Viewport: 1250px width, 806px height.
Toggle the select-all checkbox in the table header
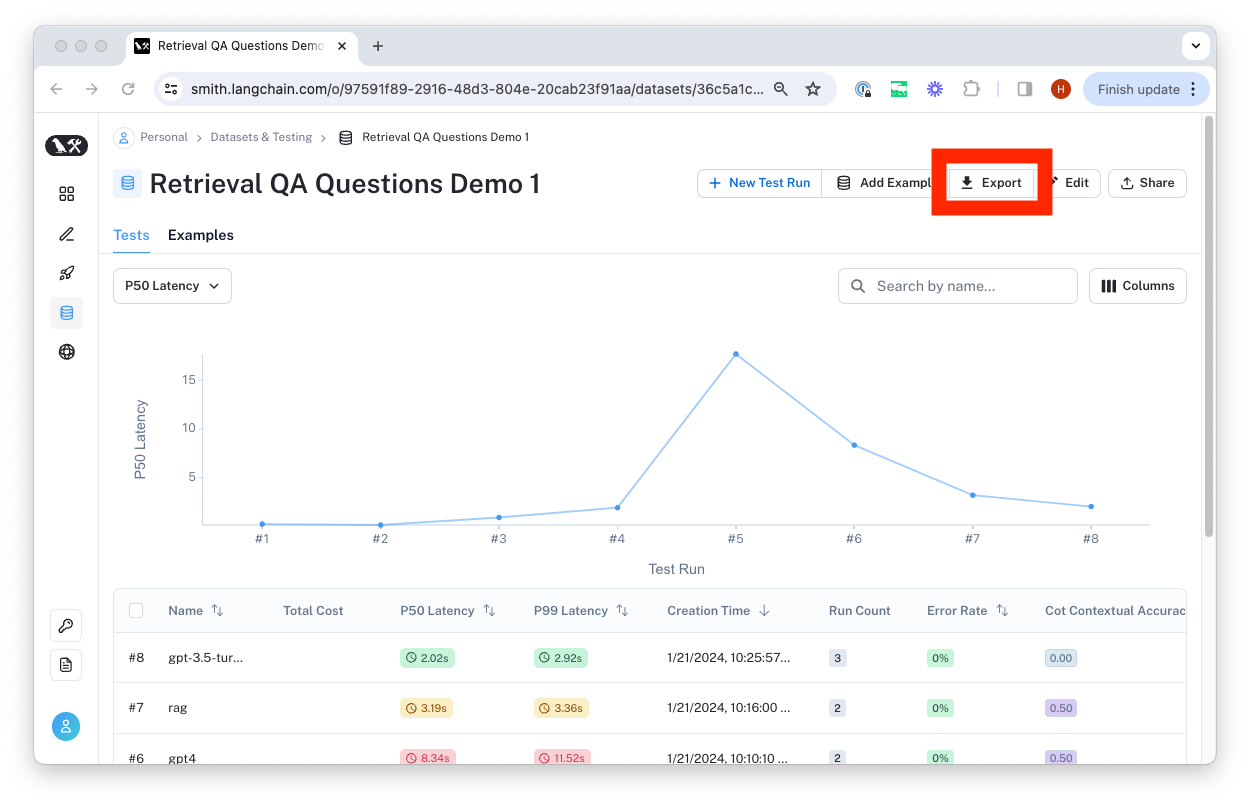(137, 610)
